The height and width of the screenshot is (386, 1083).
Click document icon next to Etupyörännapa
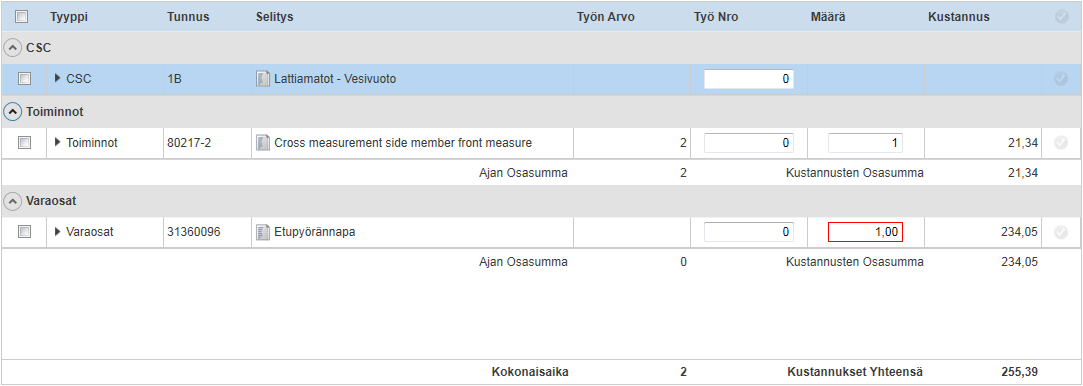(262, 233)
